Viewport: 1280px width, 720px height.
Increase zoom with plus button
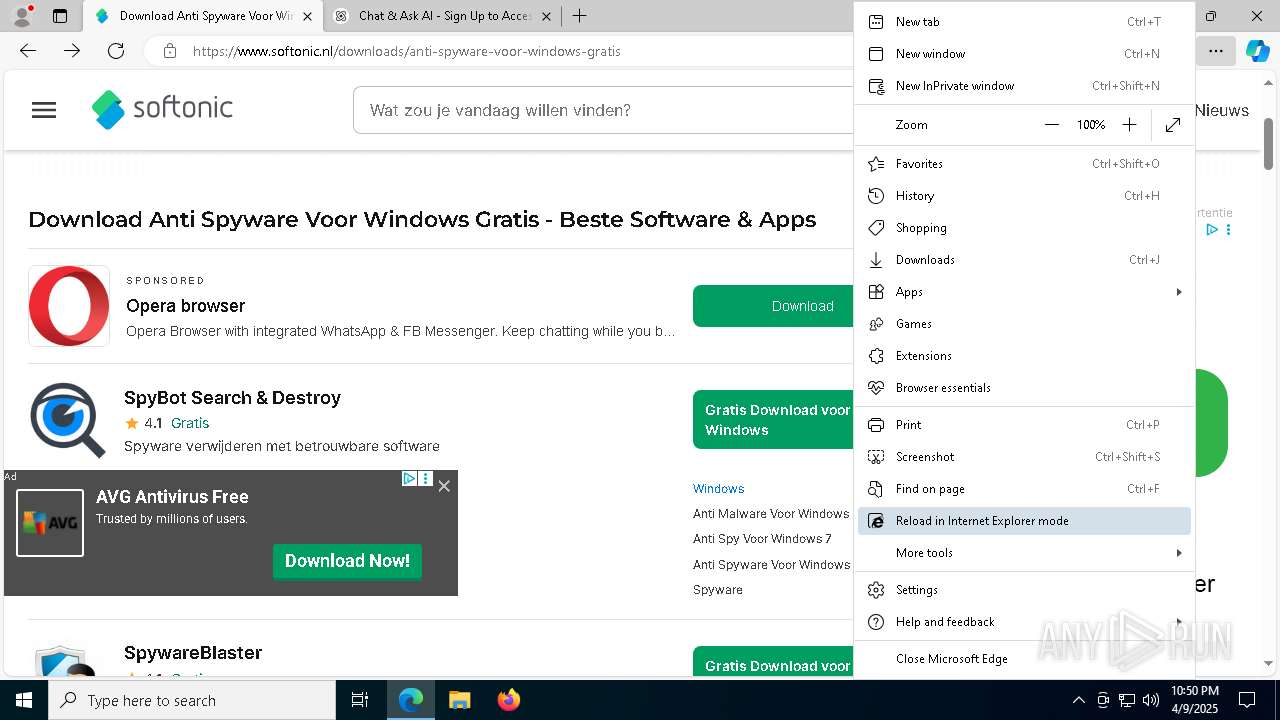pos(1129,125)
